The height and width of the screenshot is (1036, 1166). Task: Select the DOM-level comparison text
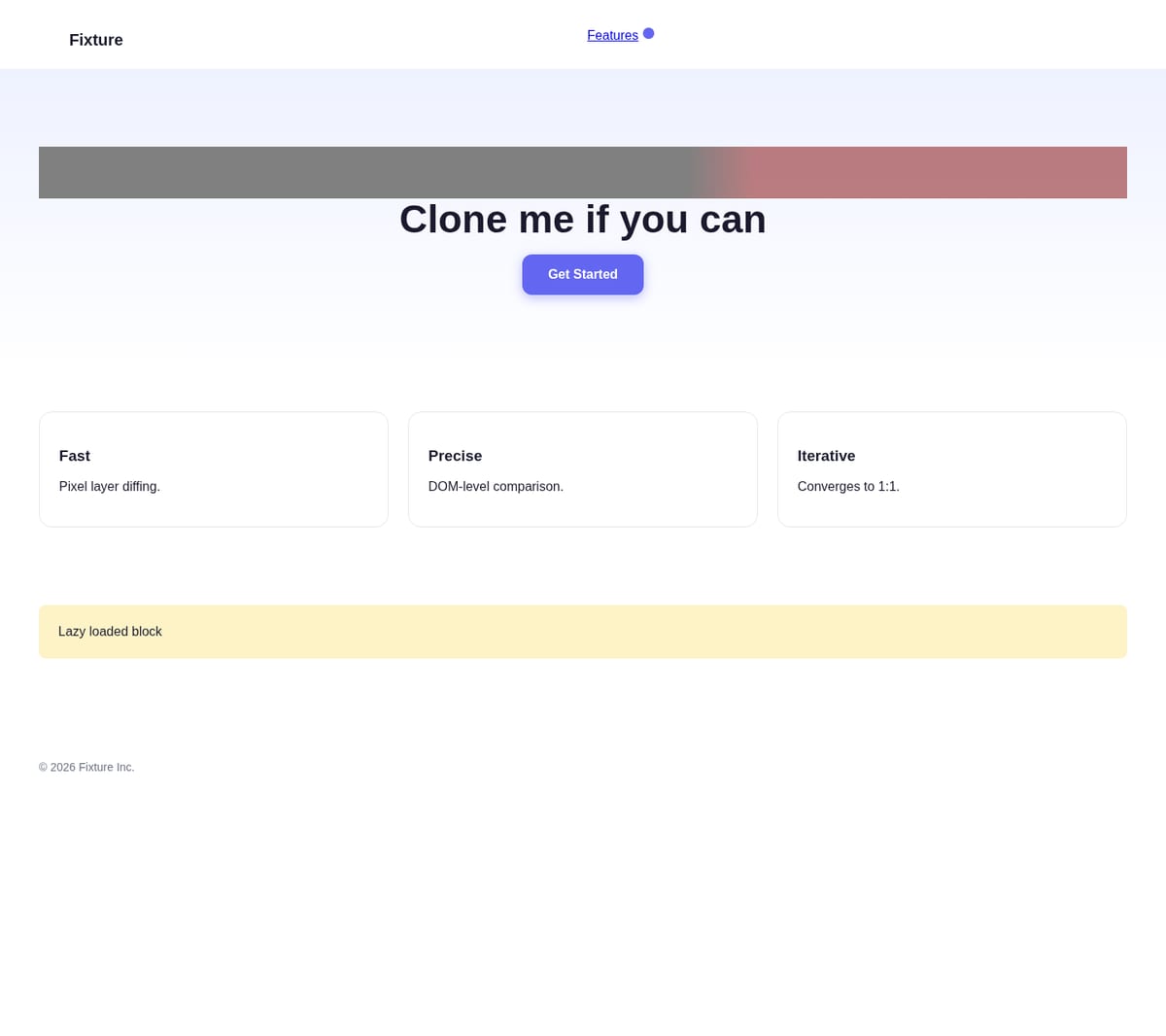click(x=496, y=486)
